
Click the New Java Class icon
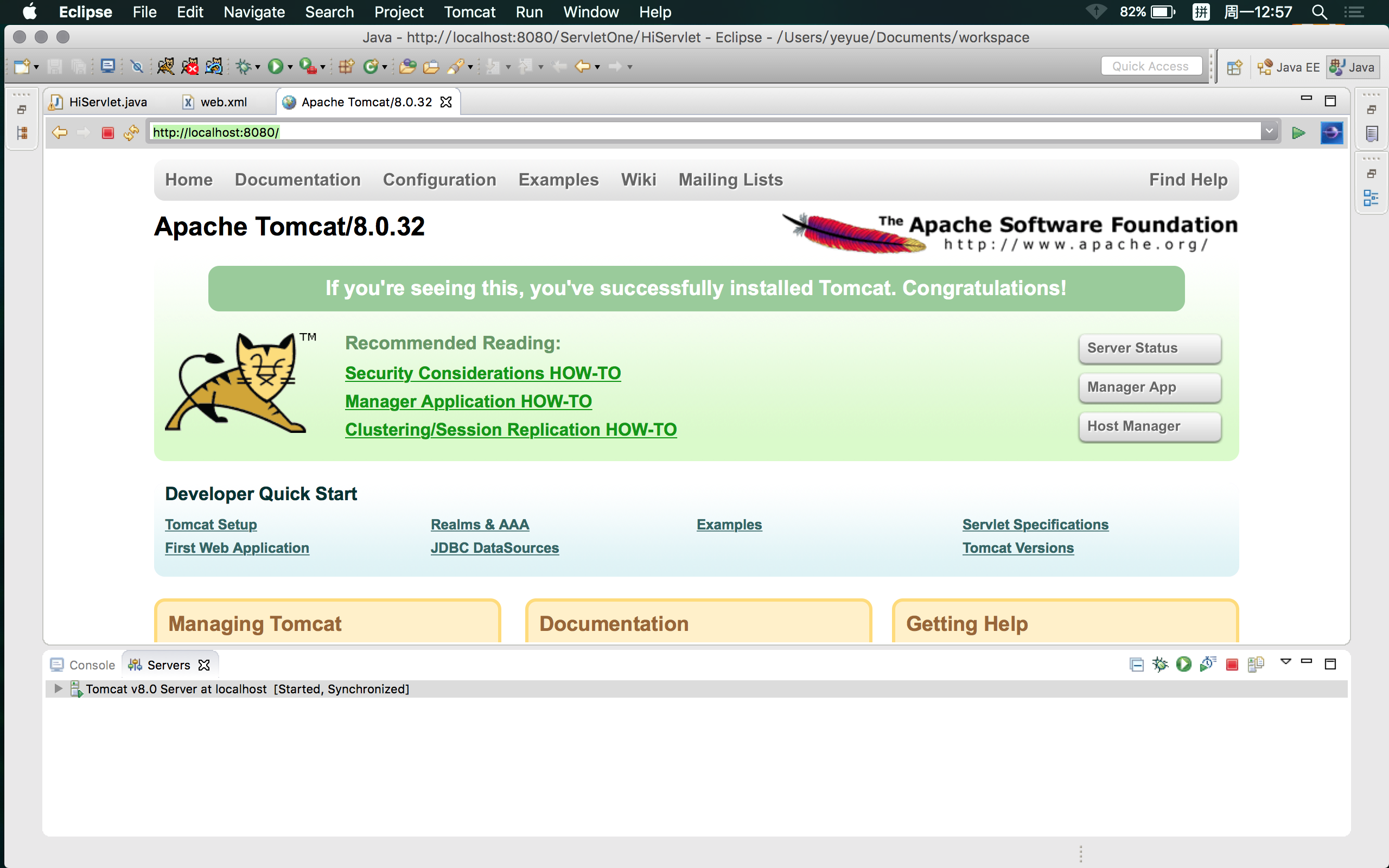(371, 67)
